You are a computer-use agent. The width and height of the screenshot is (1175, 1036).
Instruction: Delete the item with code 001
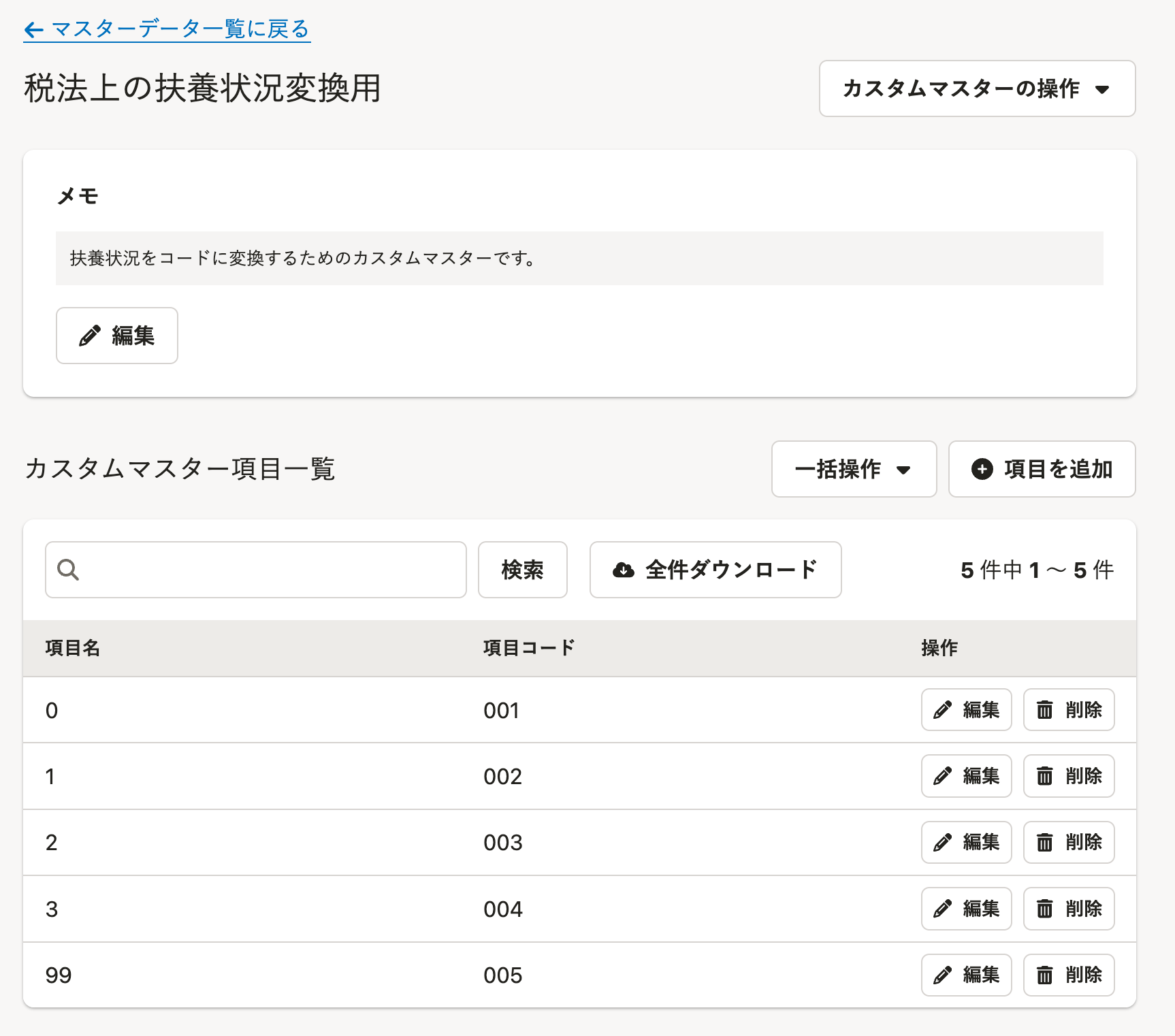[1068, 710]
